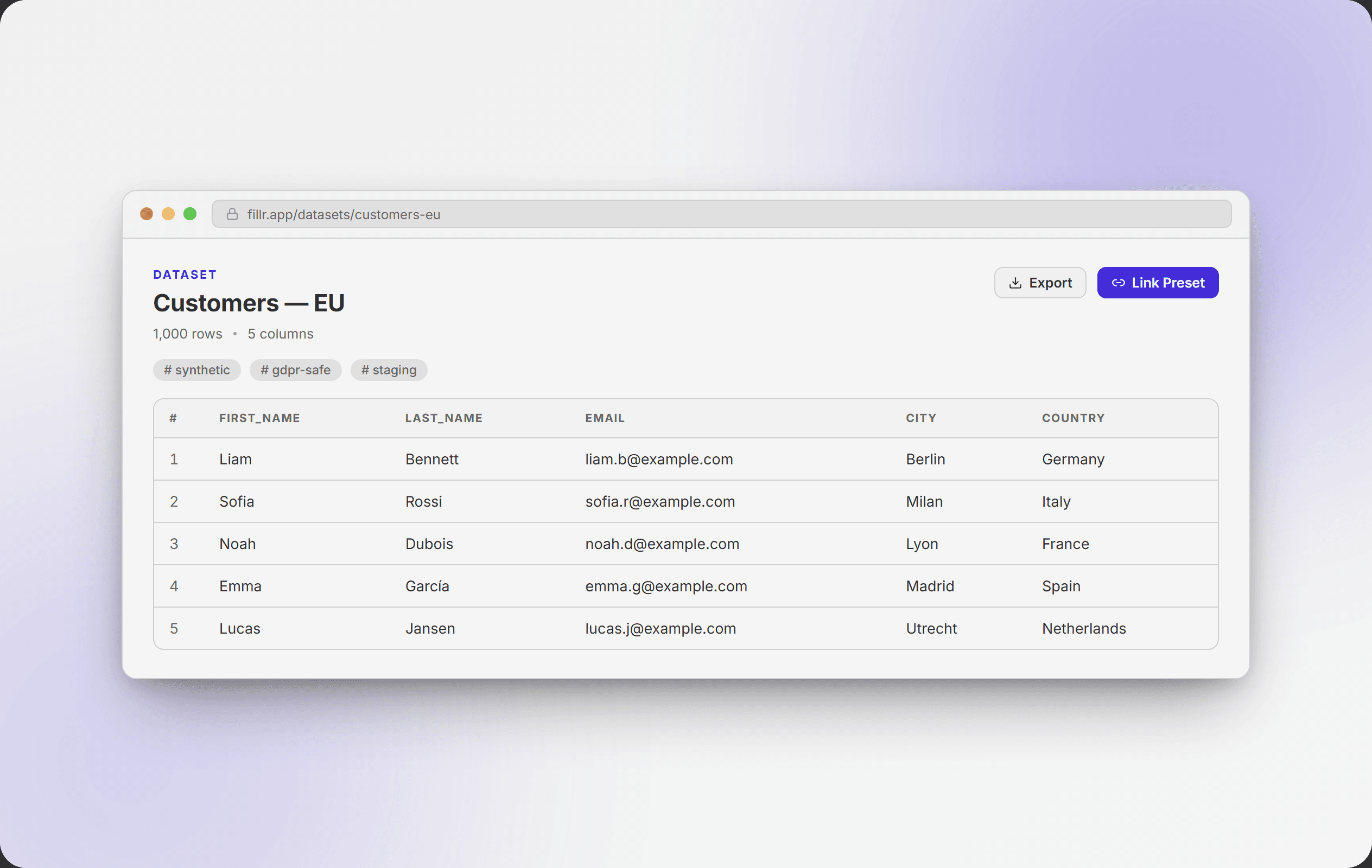This screenshot has width=1372, height=868.
Task: Select first name Lucas cell
Action: (240, 628)
